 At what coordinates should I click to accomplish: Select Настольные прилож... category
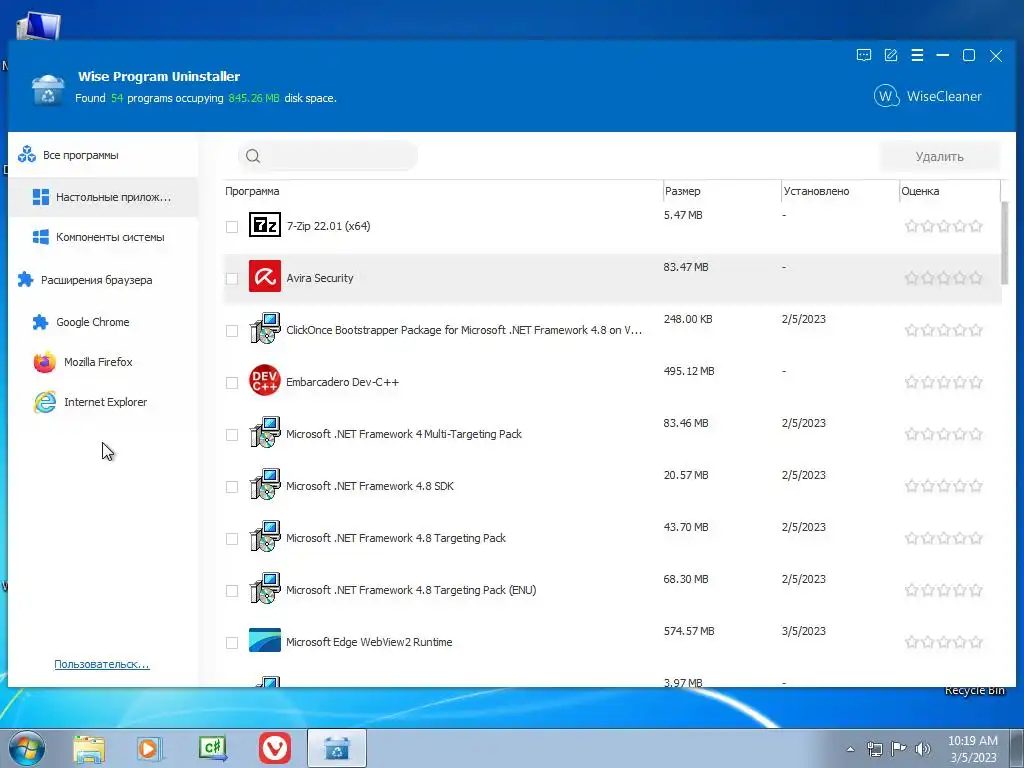tap(103, 197)
